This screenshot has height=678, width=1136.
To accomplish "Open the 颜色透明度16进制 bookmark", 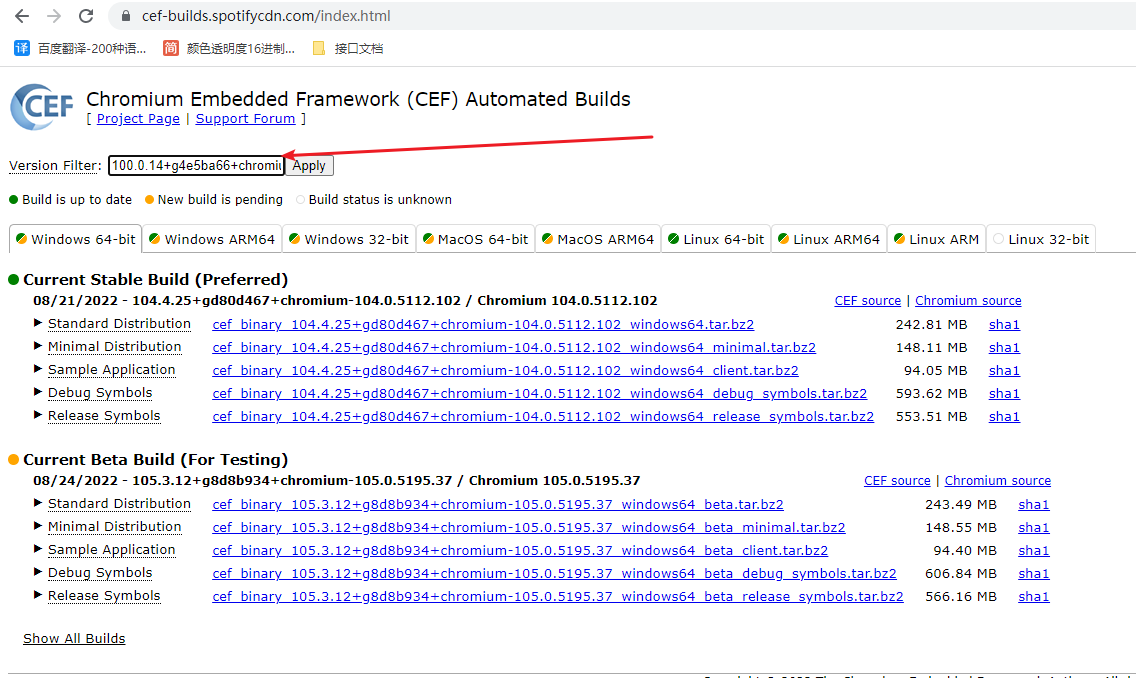I will (229, 49).
